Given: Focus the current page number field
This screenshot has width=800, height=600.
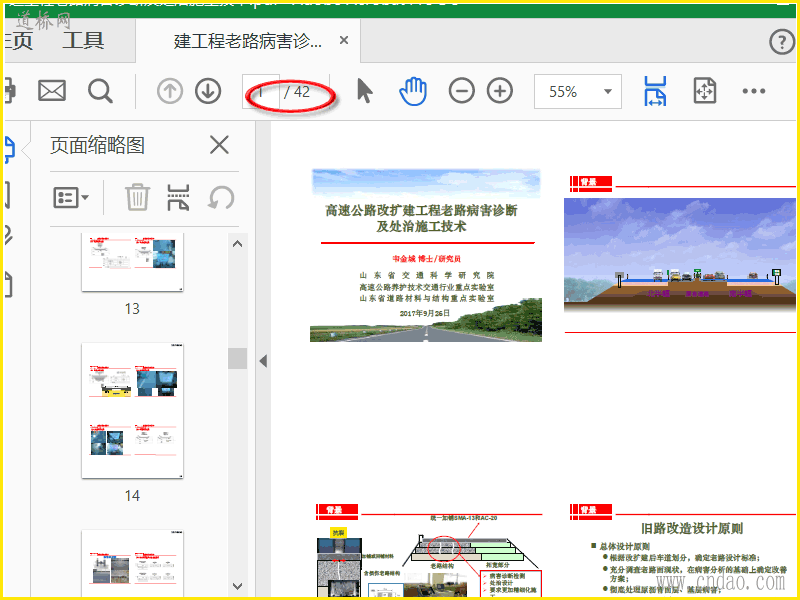Looking at the screenshot, I should pyautogui.click(x=261, y=92).
